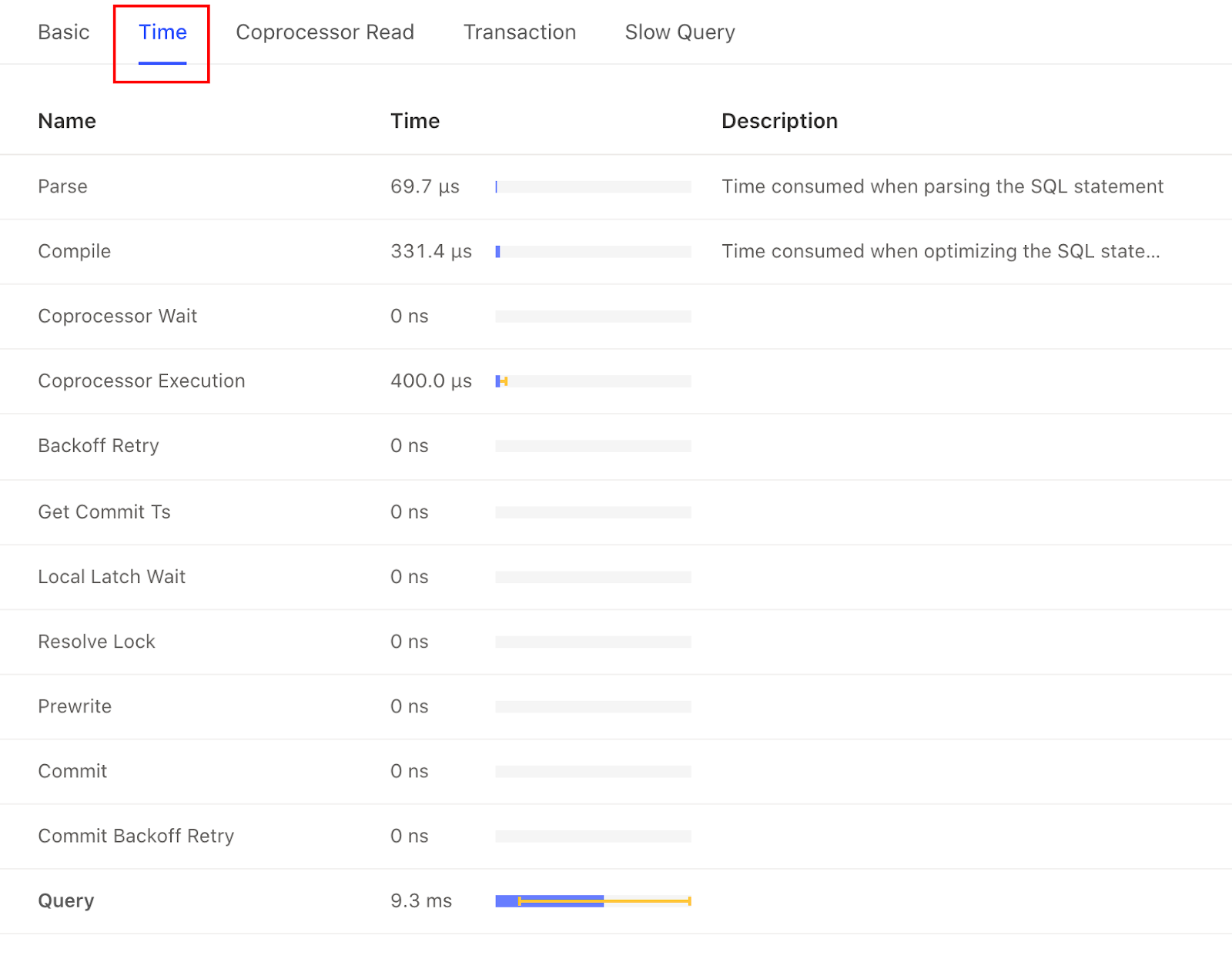Click the Compile time progress bar
1232x969 pixels.
[x=593, y=252]
